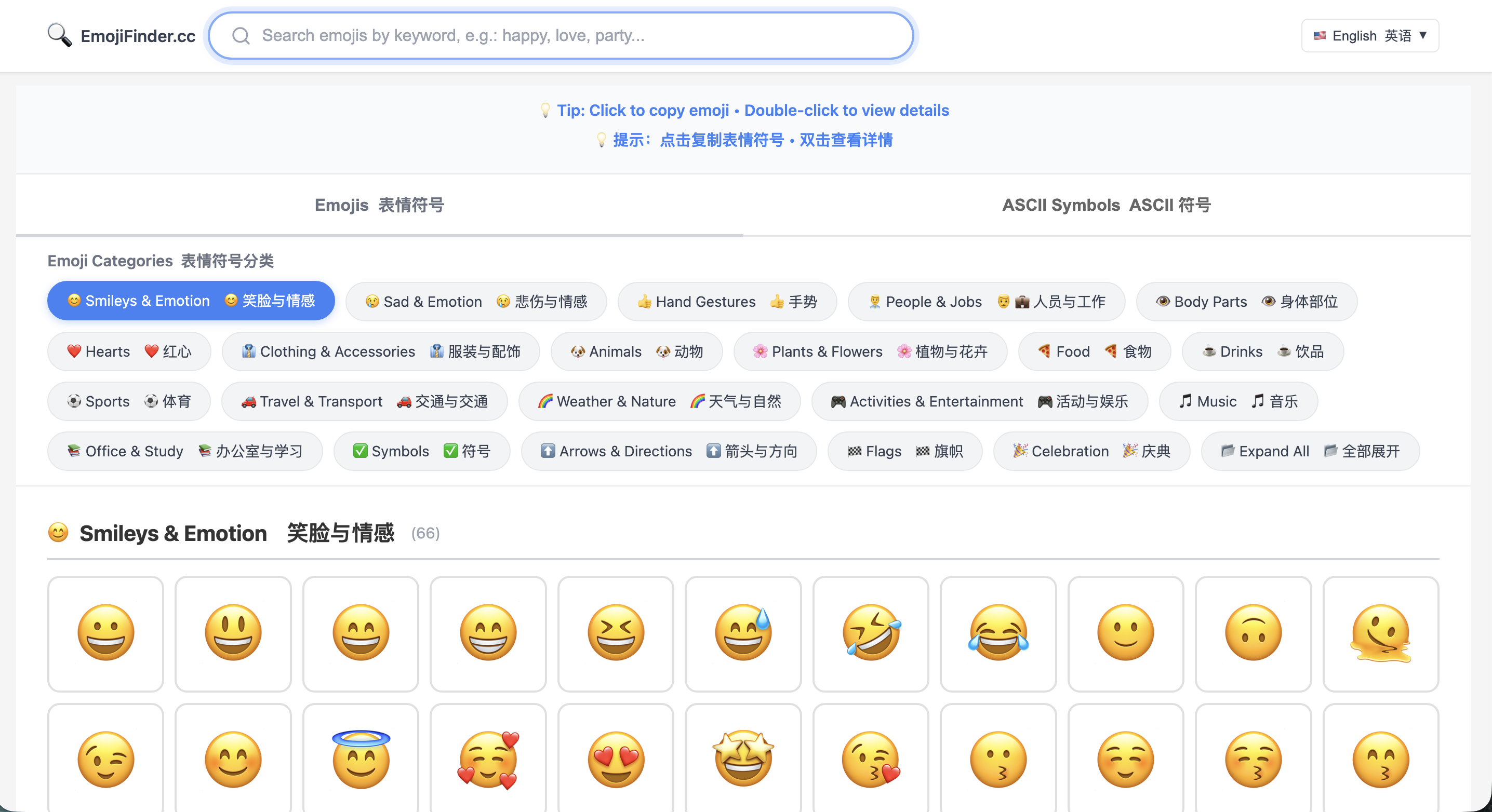Select the Food category button
The height and width of the screenshot is (812, 1492).
pos(1094,351)
